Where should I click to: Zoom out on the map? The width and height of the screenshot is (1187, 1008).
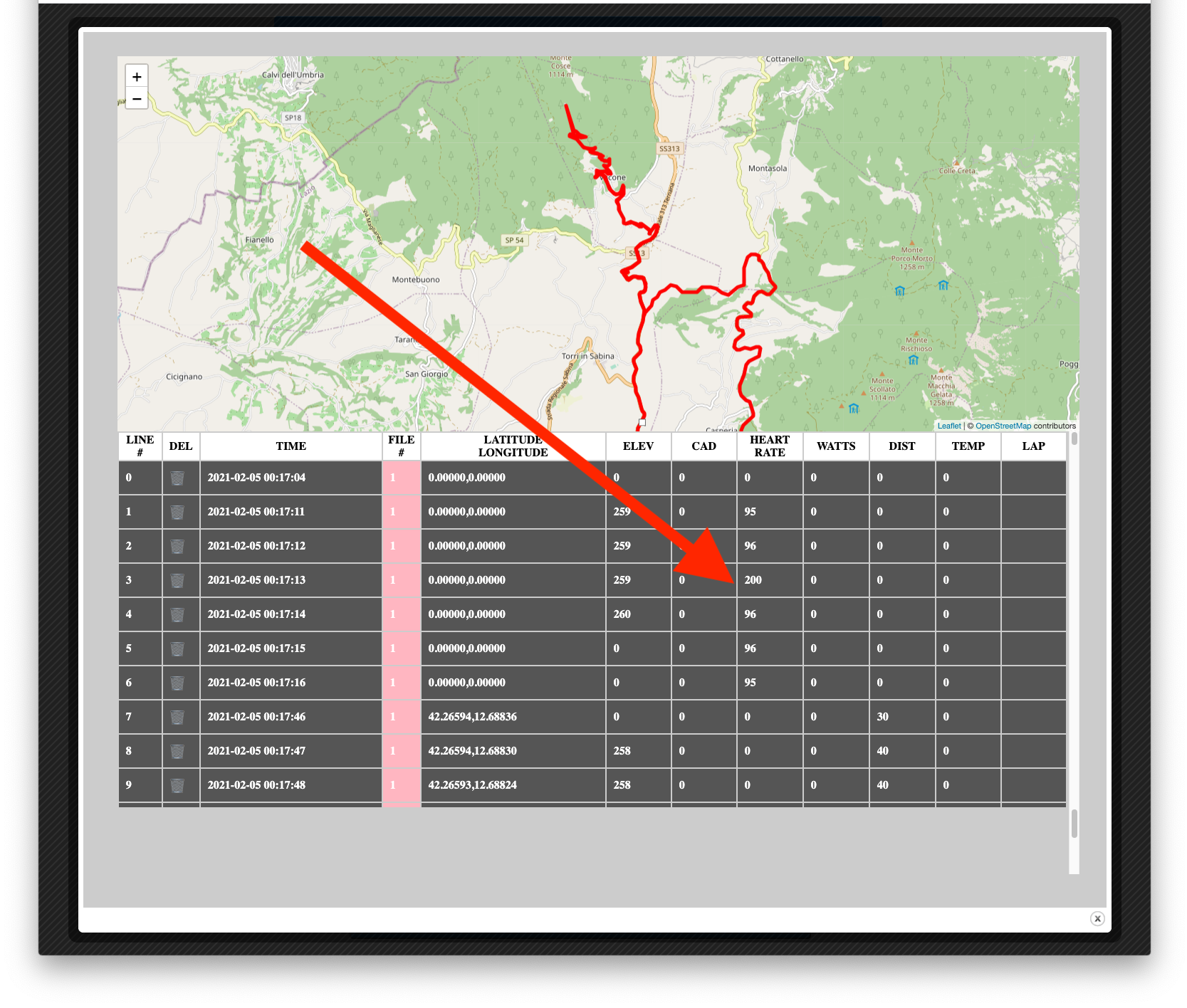pos(137,98)
